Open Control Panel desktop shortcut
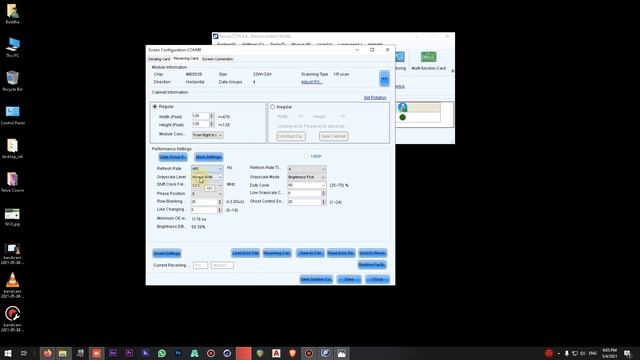 click(12, 115)
